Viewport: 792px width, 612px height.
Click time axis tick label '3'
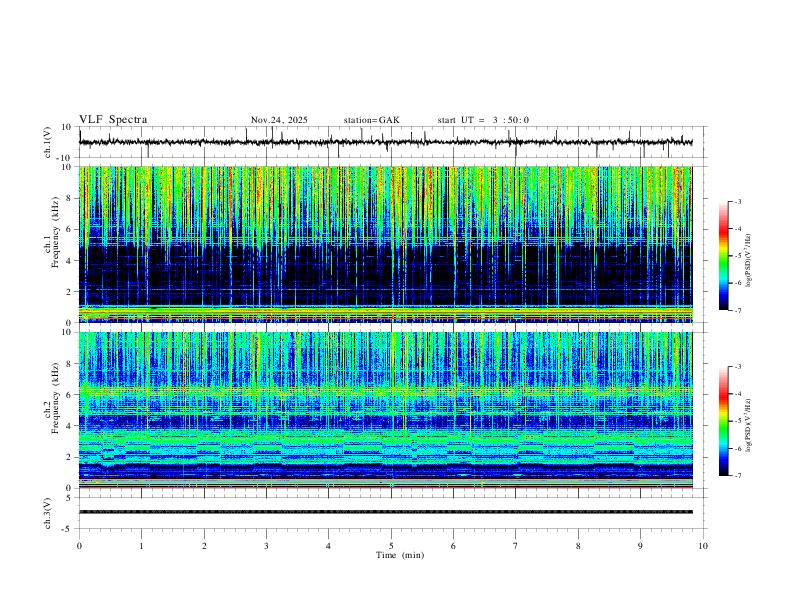(266, 546)
